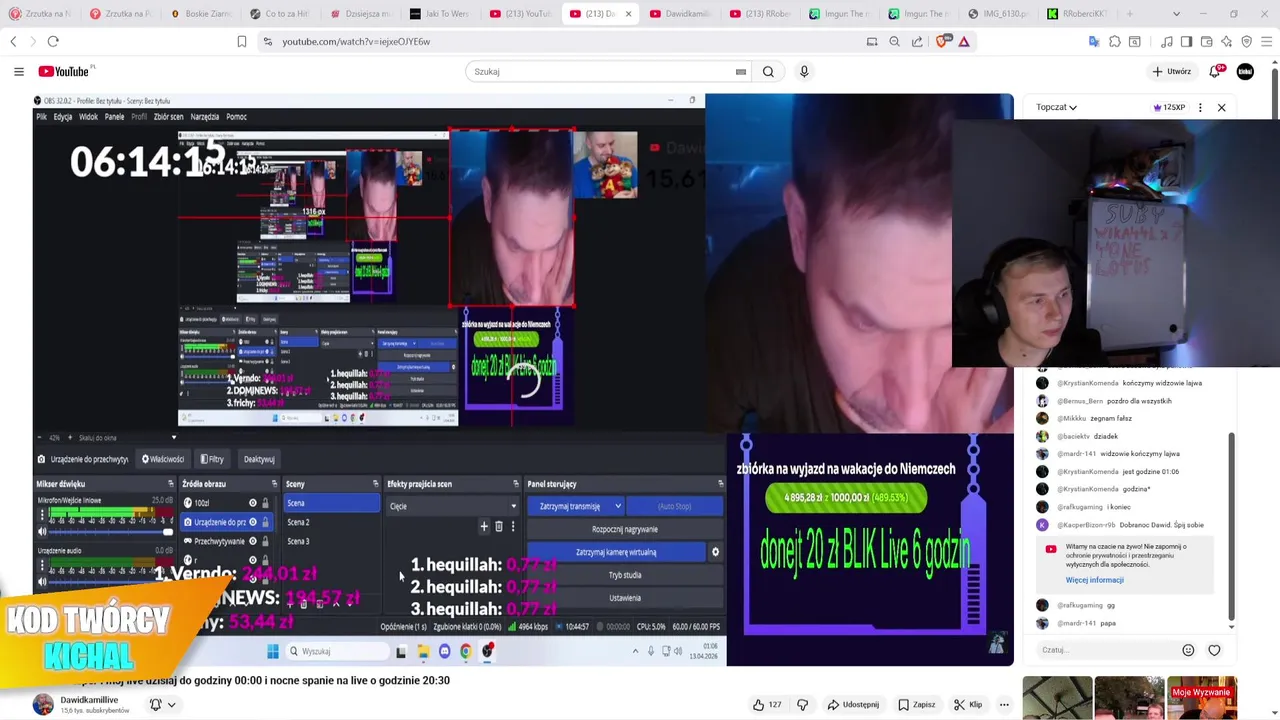Switch to the Dawidkamilli browser tab
Viewport: 1280px width, 720px height.
click(x=679, y=14)
